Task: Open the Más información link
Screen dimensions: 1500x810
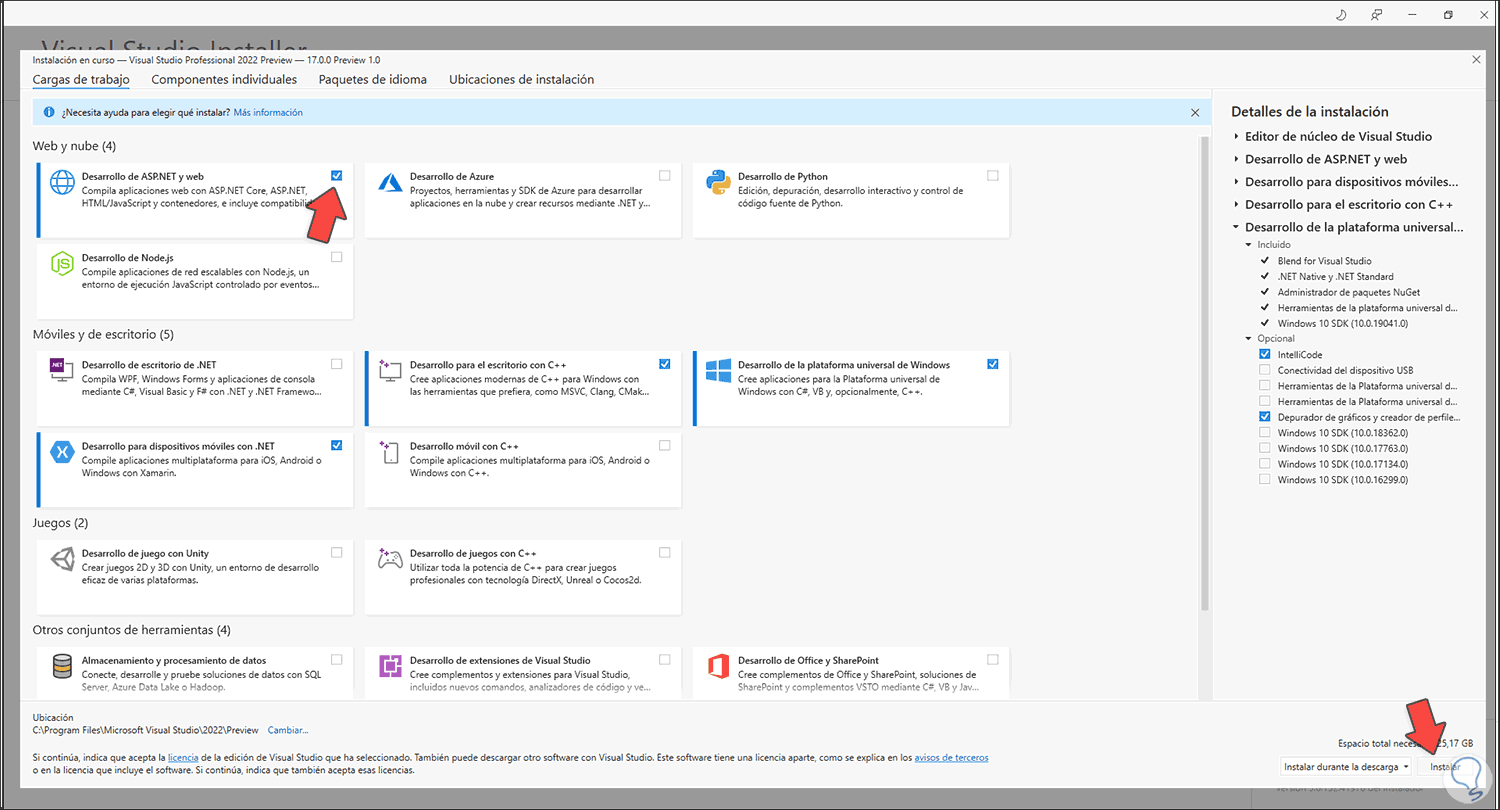Action: 268,113
